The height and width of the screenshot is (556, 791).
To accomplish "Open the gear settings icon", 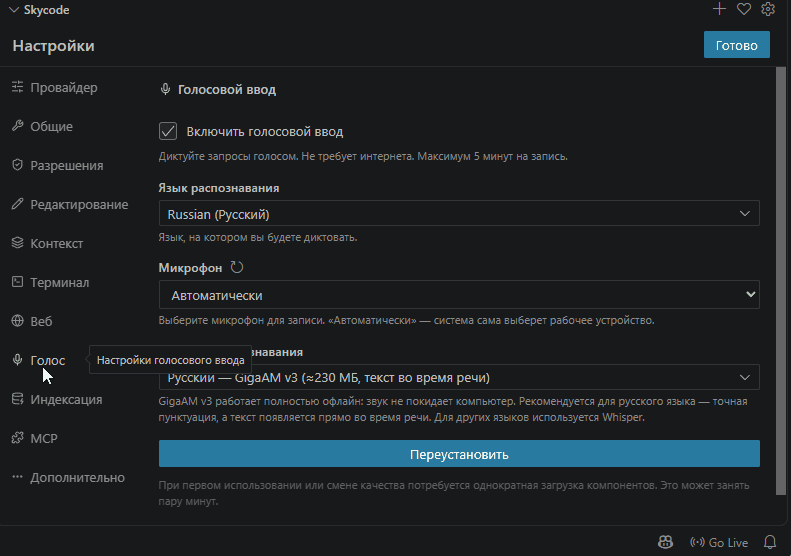I will [768, 9].
